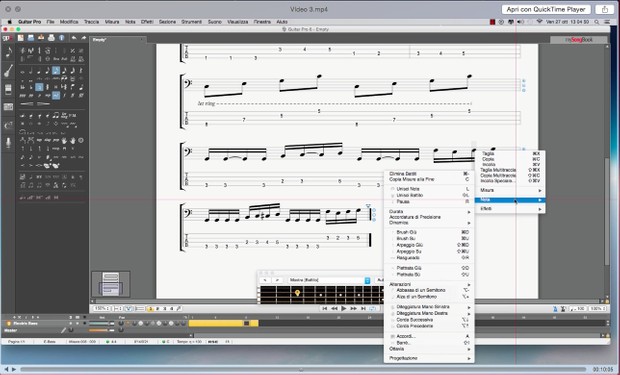Click the P.M. palm mute icon
620x375 pixels.
point(73,116)
